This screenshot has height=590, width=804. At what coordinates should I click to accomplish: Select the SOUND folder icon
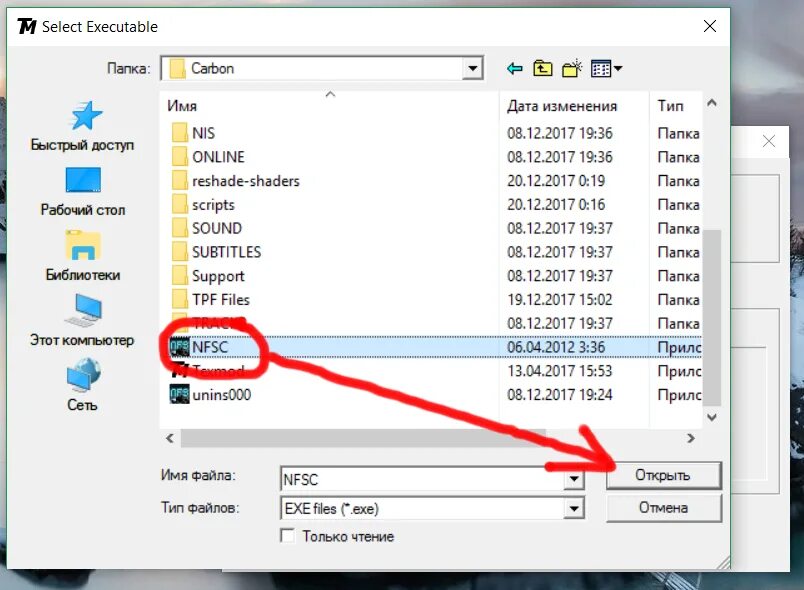pos(179,228)
